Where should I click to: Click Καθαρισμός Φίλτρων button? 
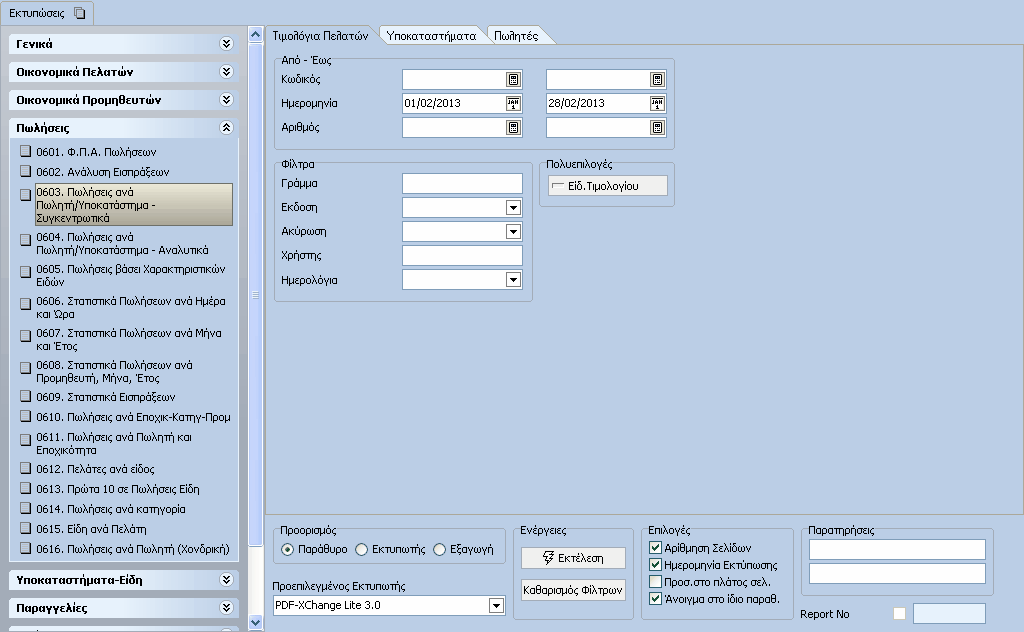(573, 590)
